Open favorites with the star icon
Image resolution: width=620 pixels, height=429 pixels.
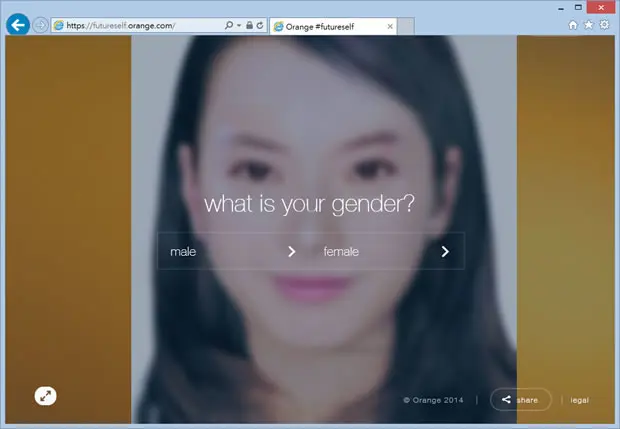pyautogui.click(x=588, y=25)
